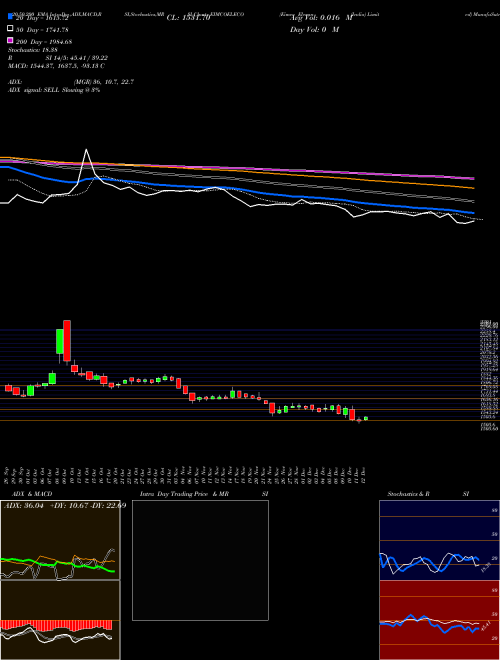Click the red MACD histogram bars

56,625
